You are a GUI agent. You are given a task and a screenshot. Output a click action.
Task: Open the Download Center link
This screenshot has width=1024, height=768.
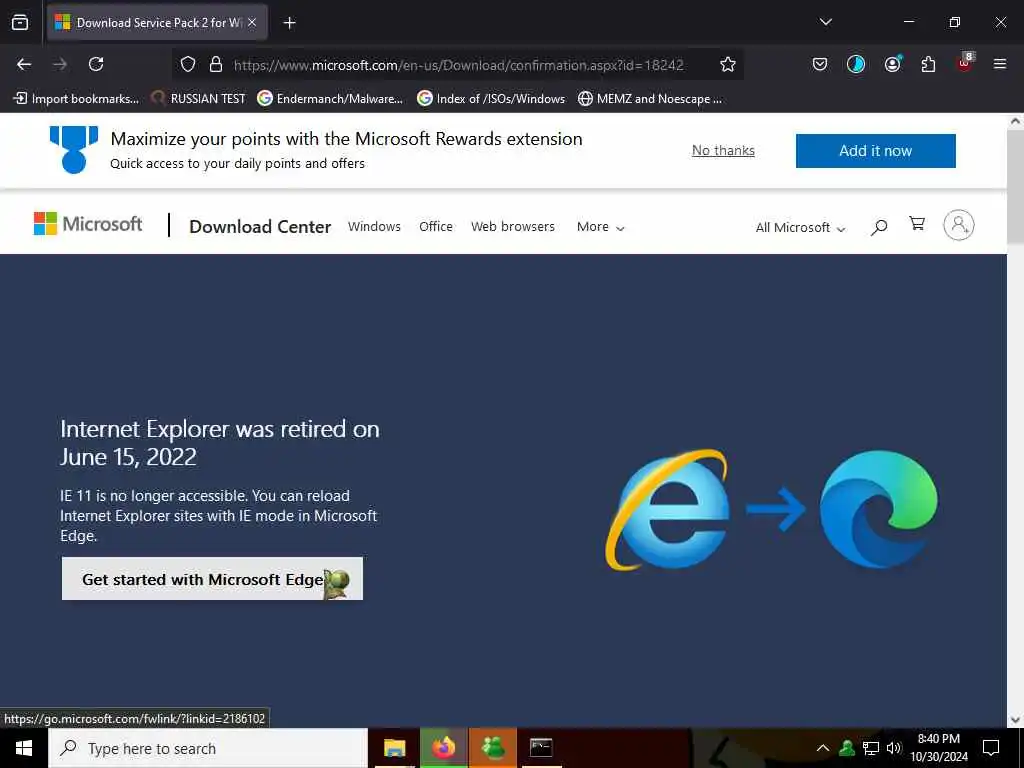[260, 227]
